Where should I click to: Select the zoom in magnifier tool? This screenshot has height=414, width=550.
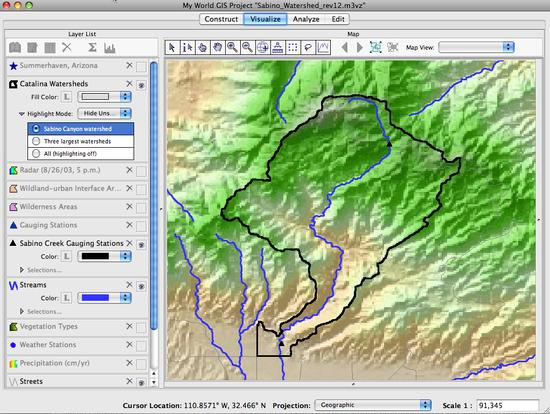pos(233,47)
